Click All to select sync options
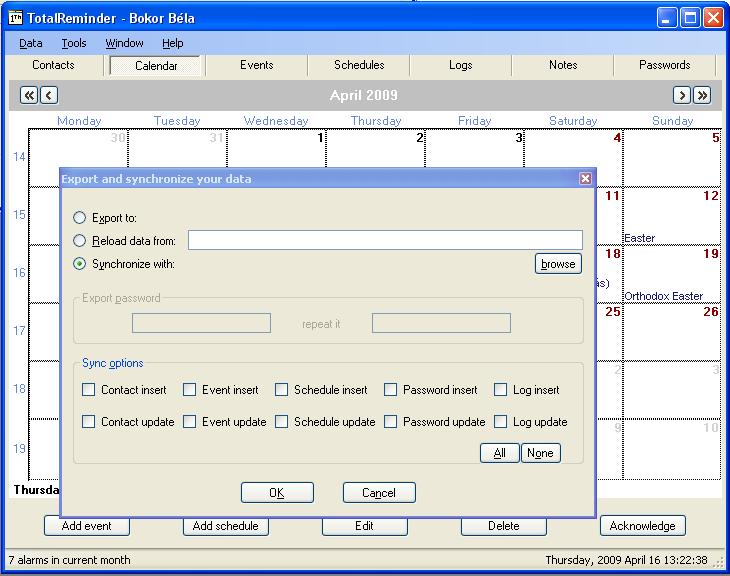Viewport: 730px width, 576px height. click(x=499, y=453)
